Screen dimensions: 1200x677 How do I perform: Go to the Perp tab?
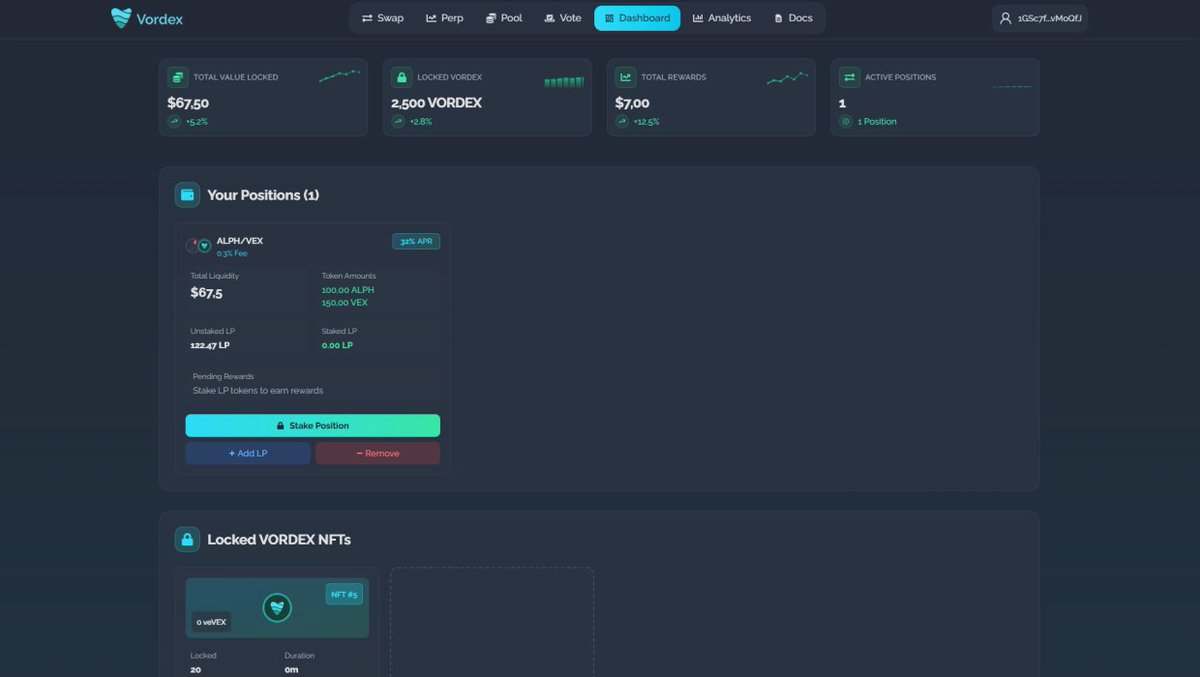pos(445,18)
